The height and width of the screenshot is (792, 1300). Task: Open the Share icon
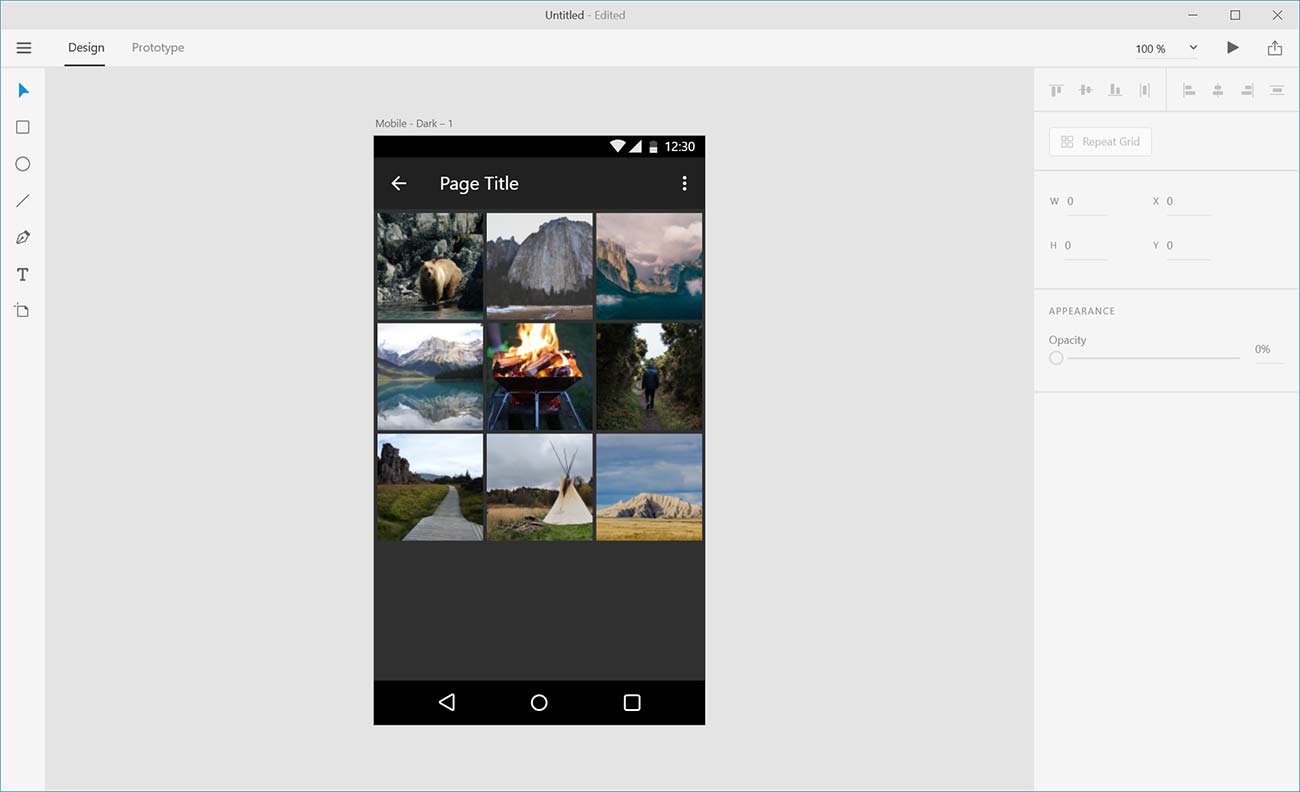[x=1275, y=48]
